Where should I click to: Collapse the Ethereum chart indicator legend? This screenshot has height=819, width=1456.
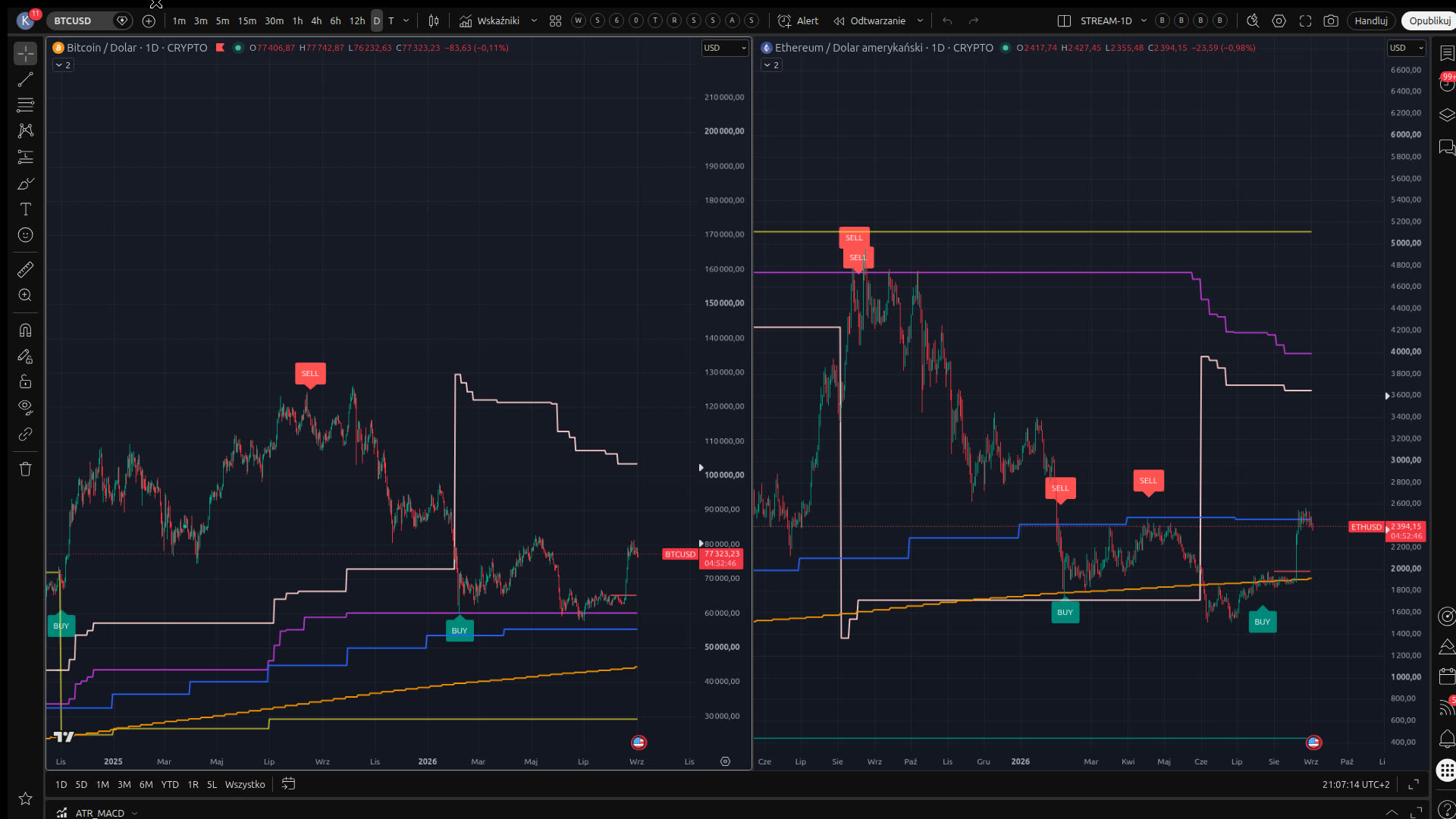click(x=771, y=65)
